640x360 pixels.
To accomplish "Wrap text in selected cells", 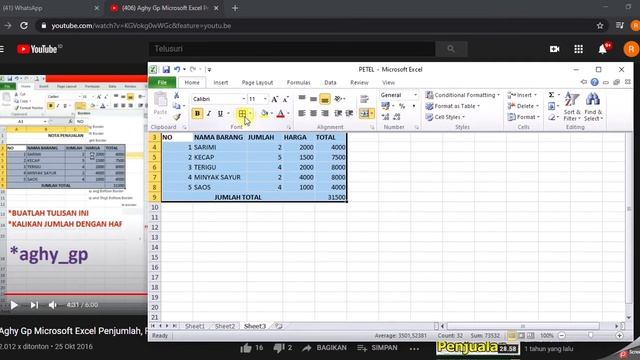I will pos(364,99).
